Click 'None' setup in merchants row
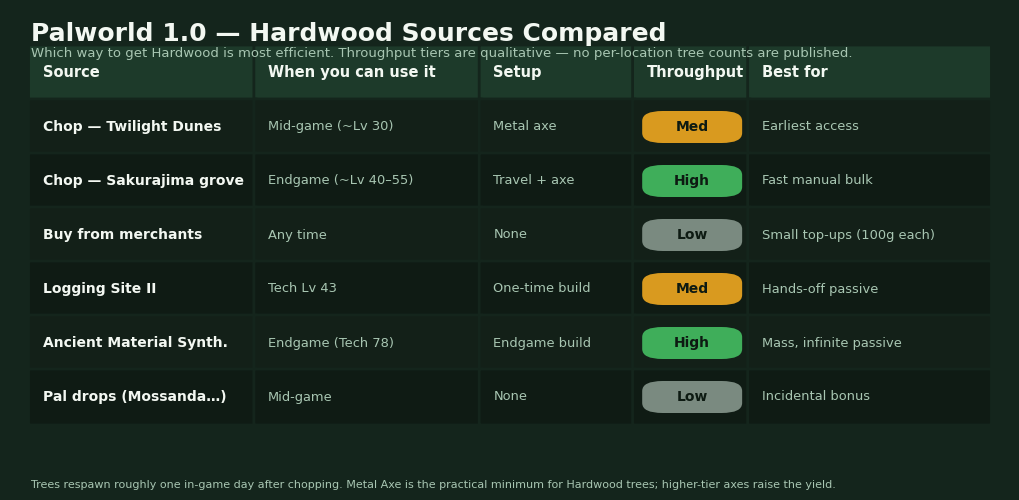The width and height of the screenshot is (1019, 500). (x=556, y=235)
